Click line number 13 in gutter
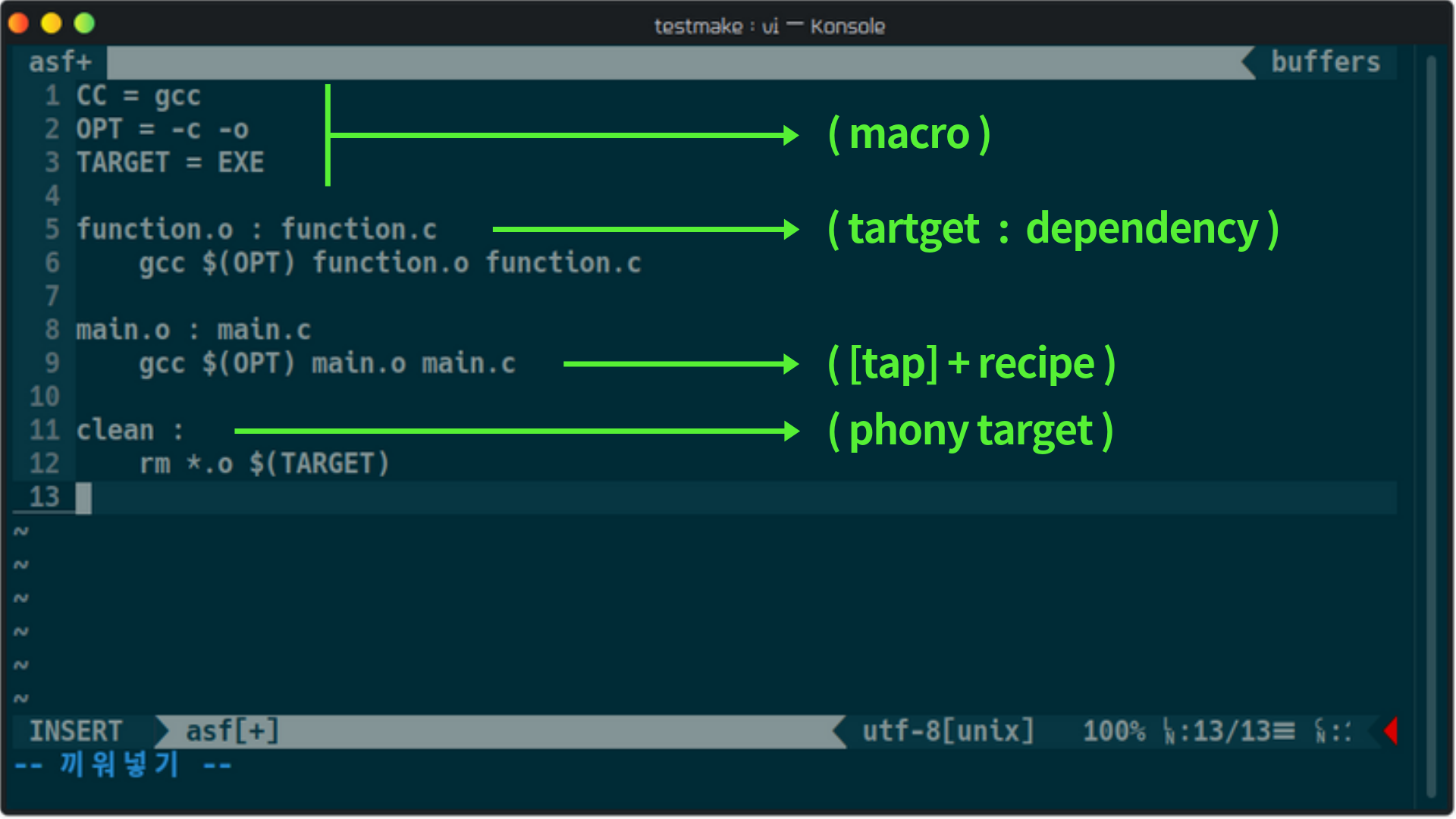 point(44,497)
